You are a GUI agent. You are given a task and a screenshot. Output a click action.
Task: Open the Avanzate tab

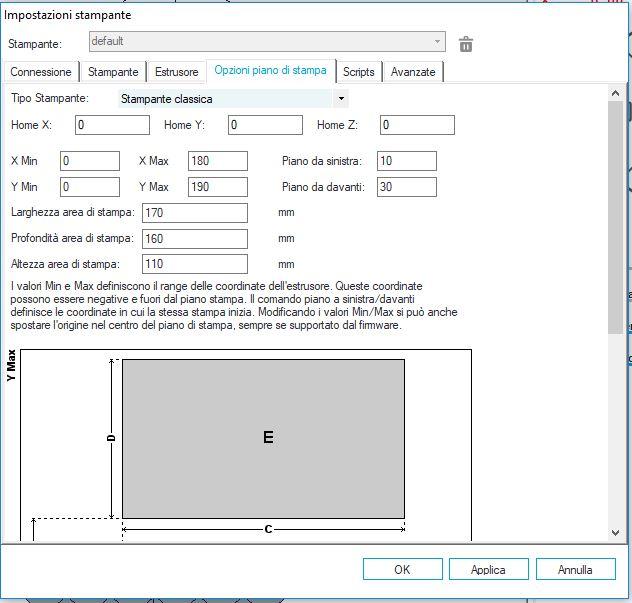pyautogui.click(x=413, y=72)
